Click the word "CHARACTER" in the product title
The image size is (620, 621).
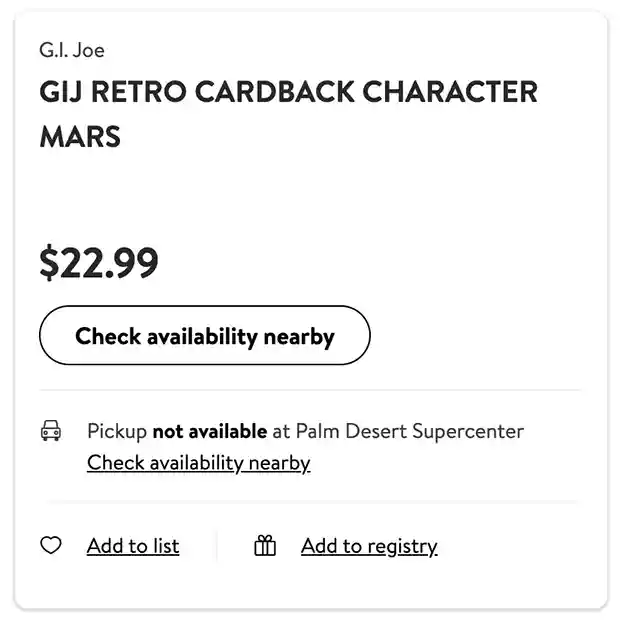click(x=449, y=92)
